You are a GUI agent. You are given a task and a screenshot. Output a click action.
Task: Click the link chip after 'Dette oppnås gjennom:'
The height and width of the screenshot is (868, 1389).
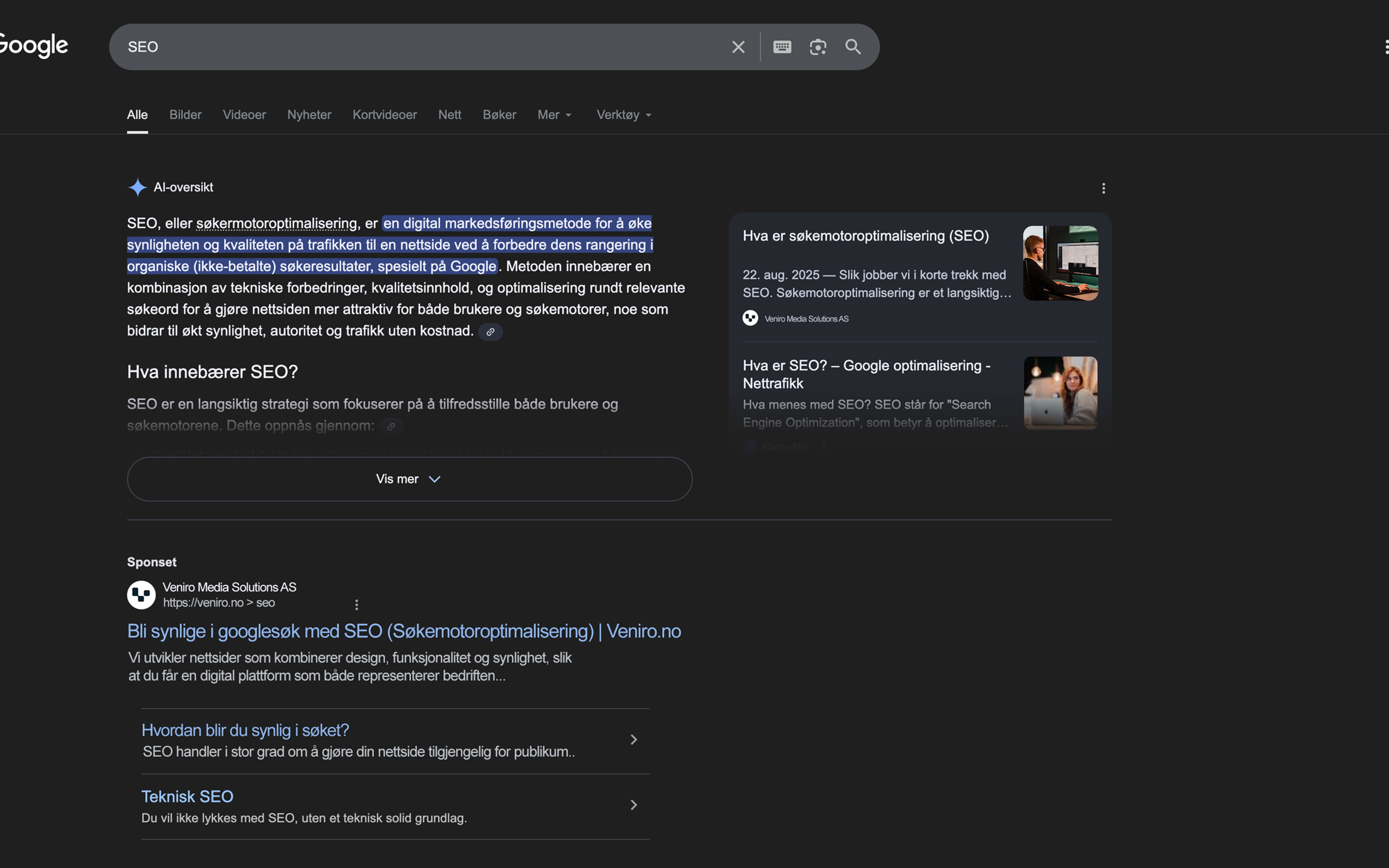click(391, 426)
